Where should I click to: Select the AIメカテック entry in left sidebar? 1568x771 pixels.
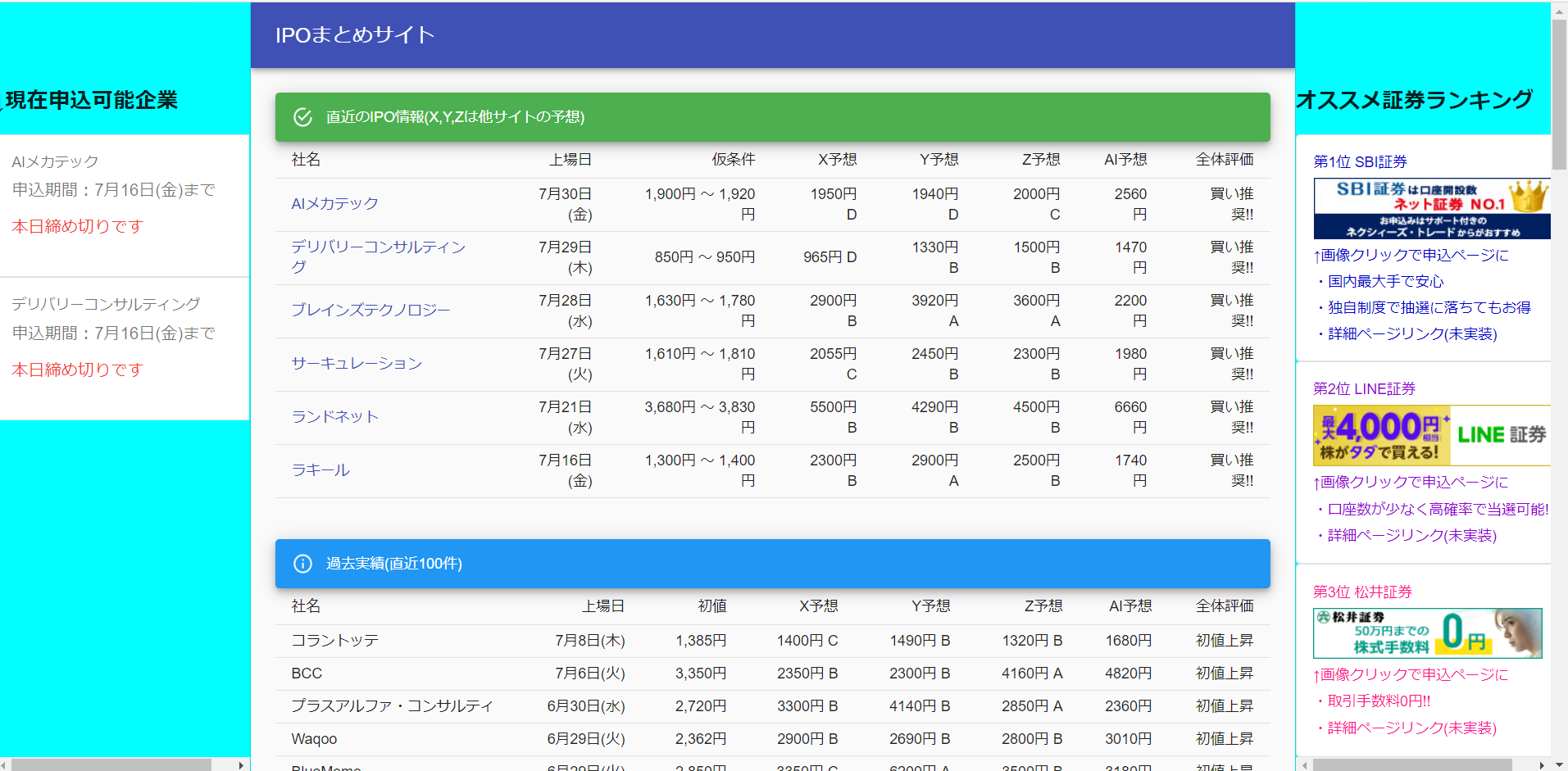pos(55,162)
